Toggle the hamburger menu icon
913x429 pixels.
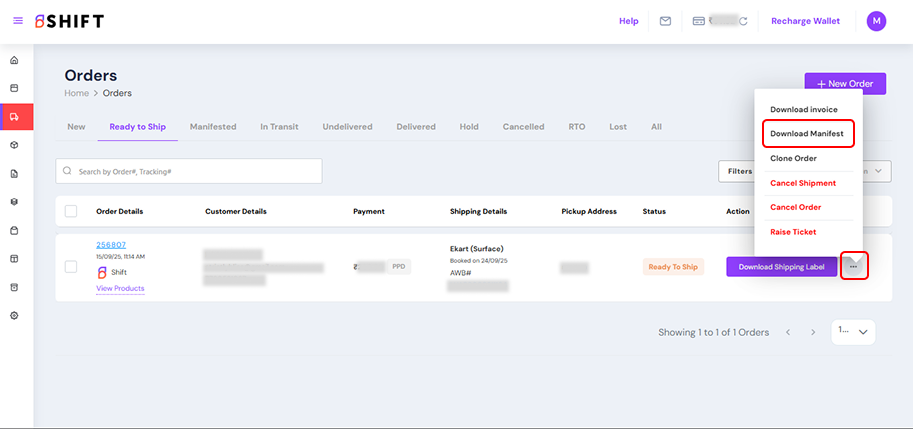point(18,21)
